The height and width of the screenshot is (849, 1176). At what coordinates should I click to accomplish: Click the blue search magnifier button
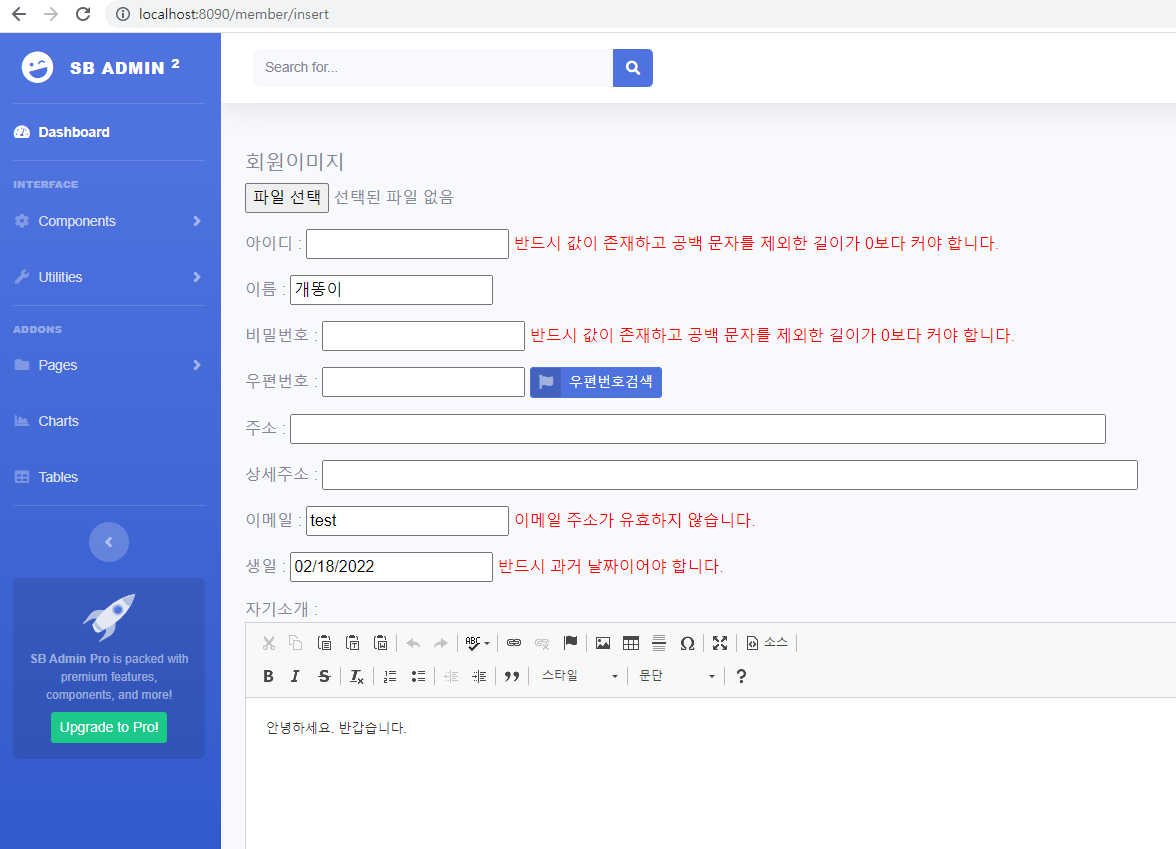(632, 68)
